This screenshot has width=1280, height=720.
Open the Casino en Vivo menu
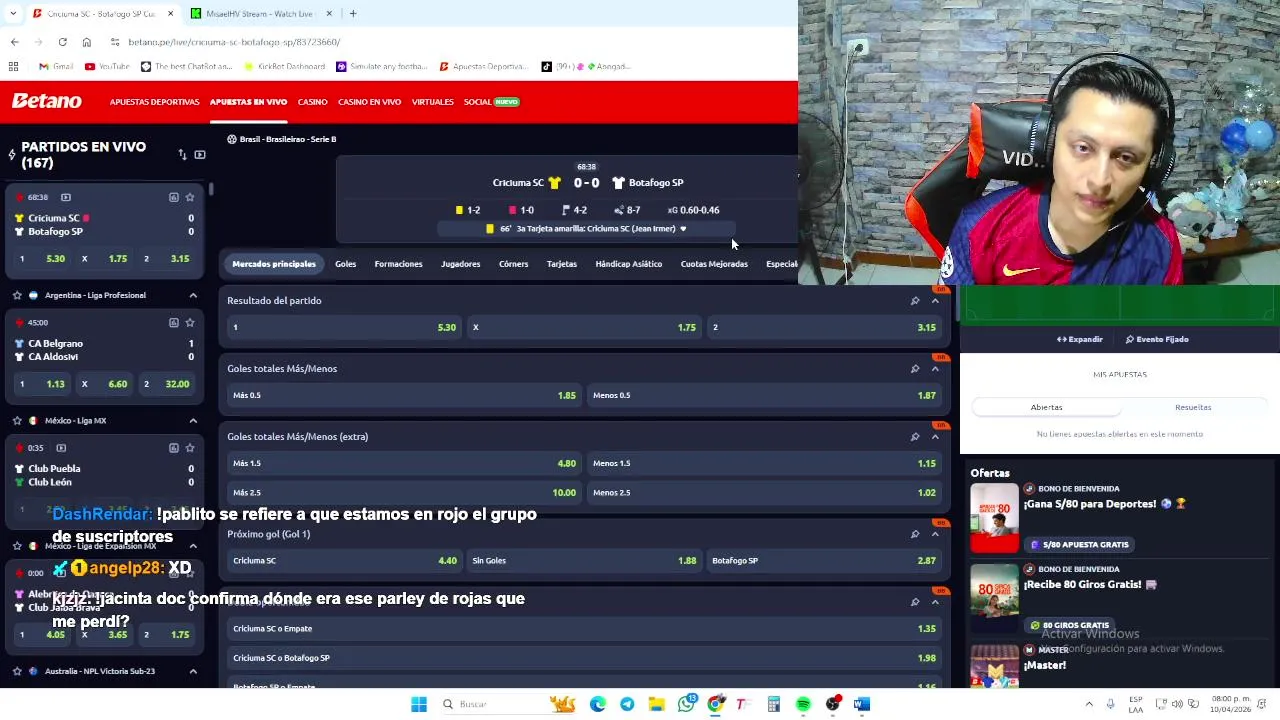(369, 102)
